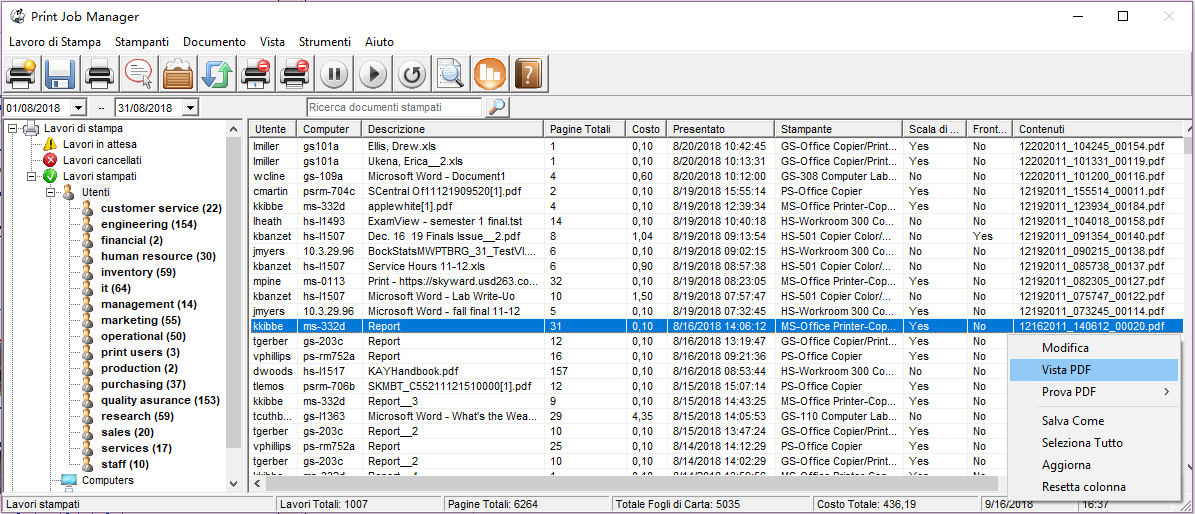Open the Strumenti menu
This screenshot has height=514, width=1195.
325,42
